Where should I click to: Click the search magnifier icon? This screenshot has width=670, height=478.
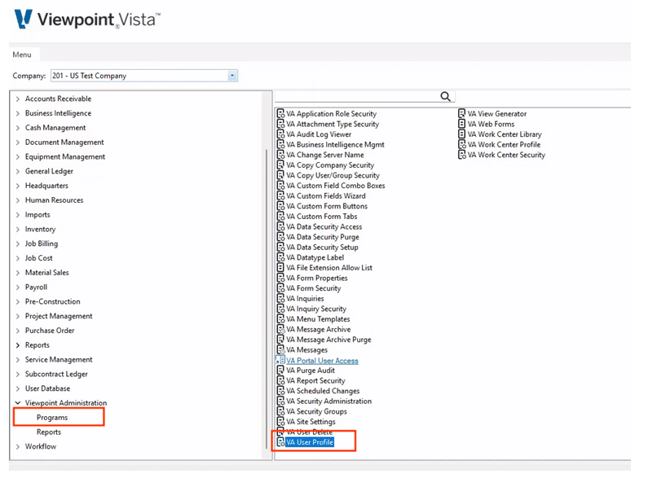(x=445, y=97)
